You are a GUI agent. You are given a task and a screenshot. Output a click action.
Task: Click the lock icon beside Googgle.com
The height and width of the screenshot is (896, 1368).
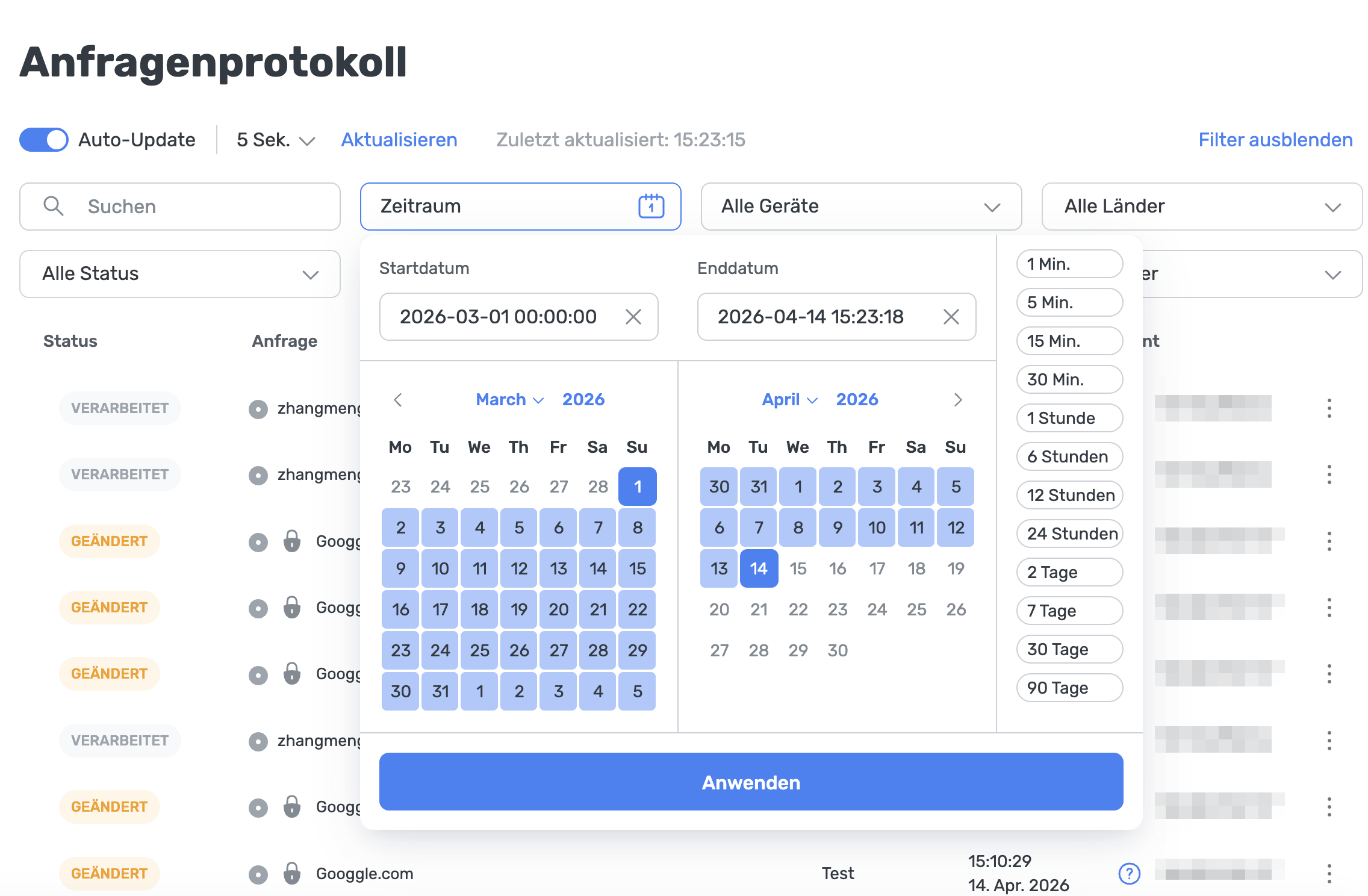point(293,873)
